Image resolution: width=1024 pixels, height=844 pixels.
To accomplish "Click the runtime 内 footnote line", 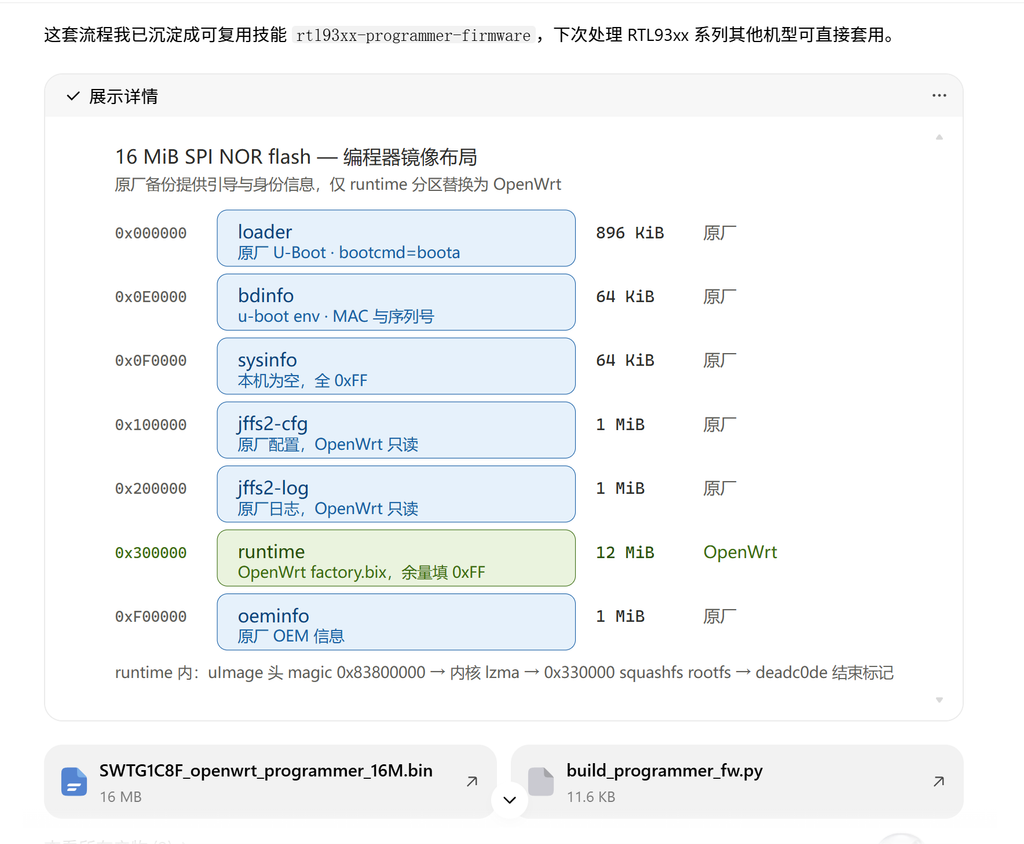I will tap(504, 673).
